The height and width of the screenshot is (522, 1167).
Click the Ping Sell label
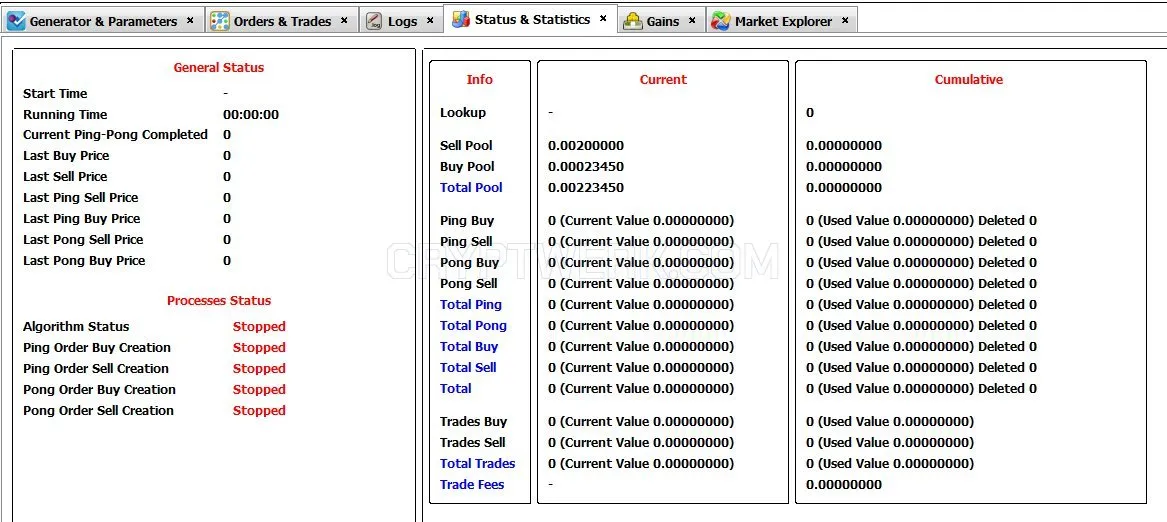pyautogui.click(x=466, y=242)
